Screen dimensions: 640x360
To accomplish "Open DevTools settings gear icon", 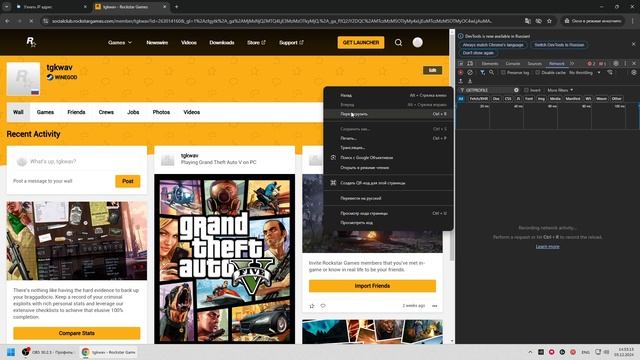I will 616,64.
